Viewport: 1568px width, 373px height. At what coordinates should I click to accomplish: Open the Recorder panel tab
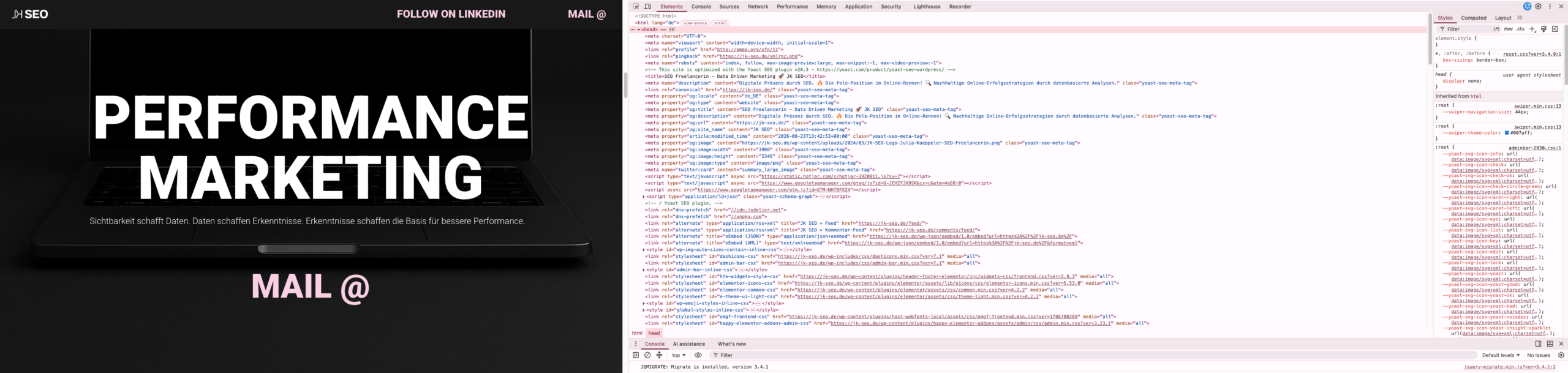(x=960, y=7)
